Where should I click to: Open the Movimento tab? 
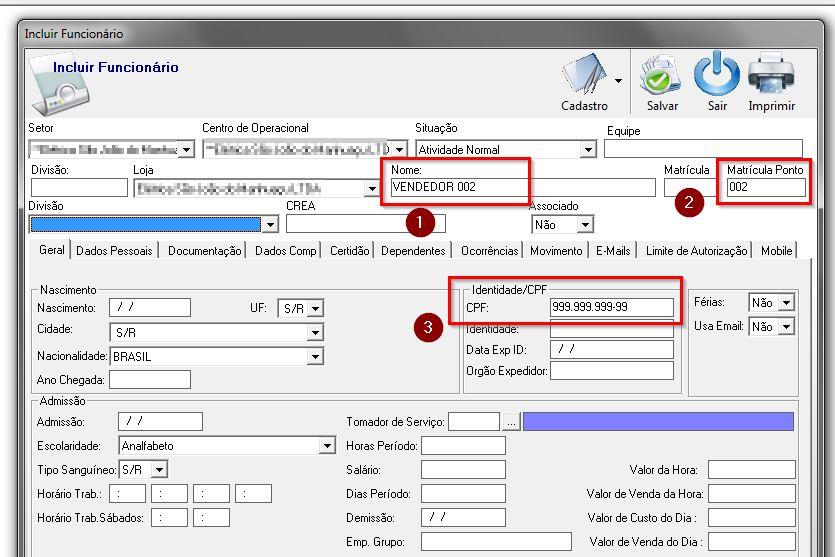pos(556,251)
